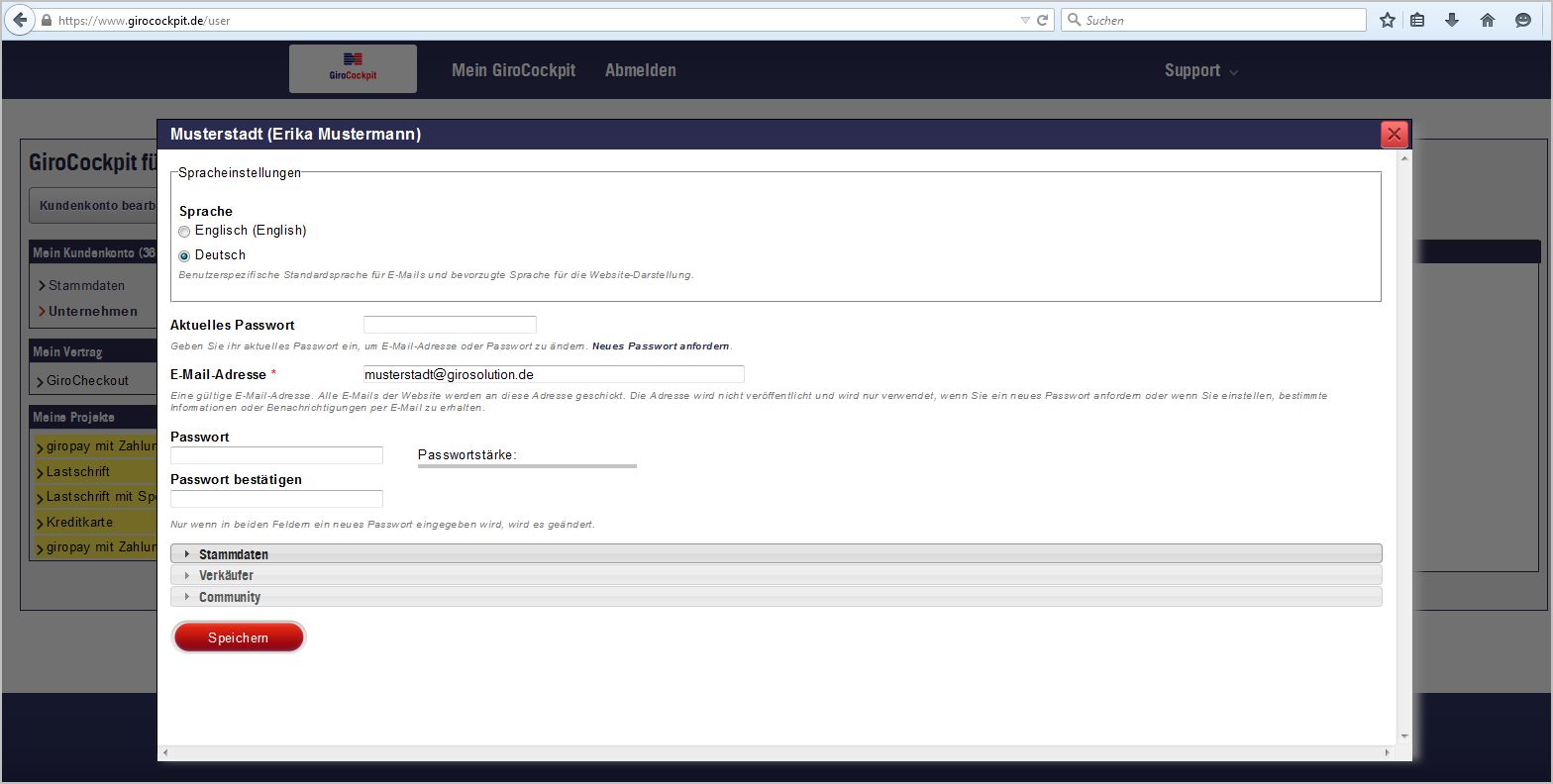Click Neues Passwort anfordern link
The image size is (1553, 784).
click(x=660, y=346)
